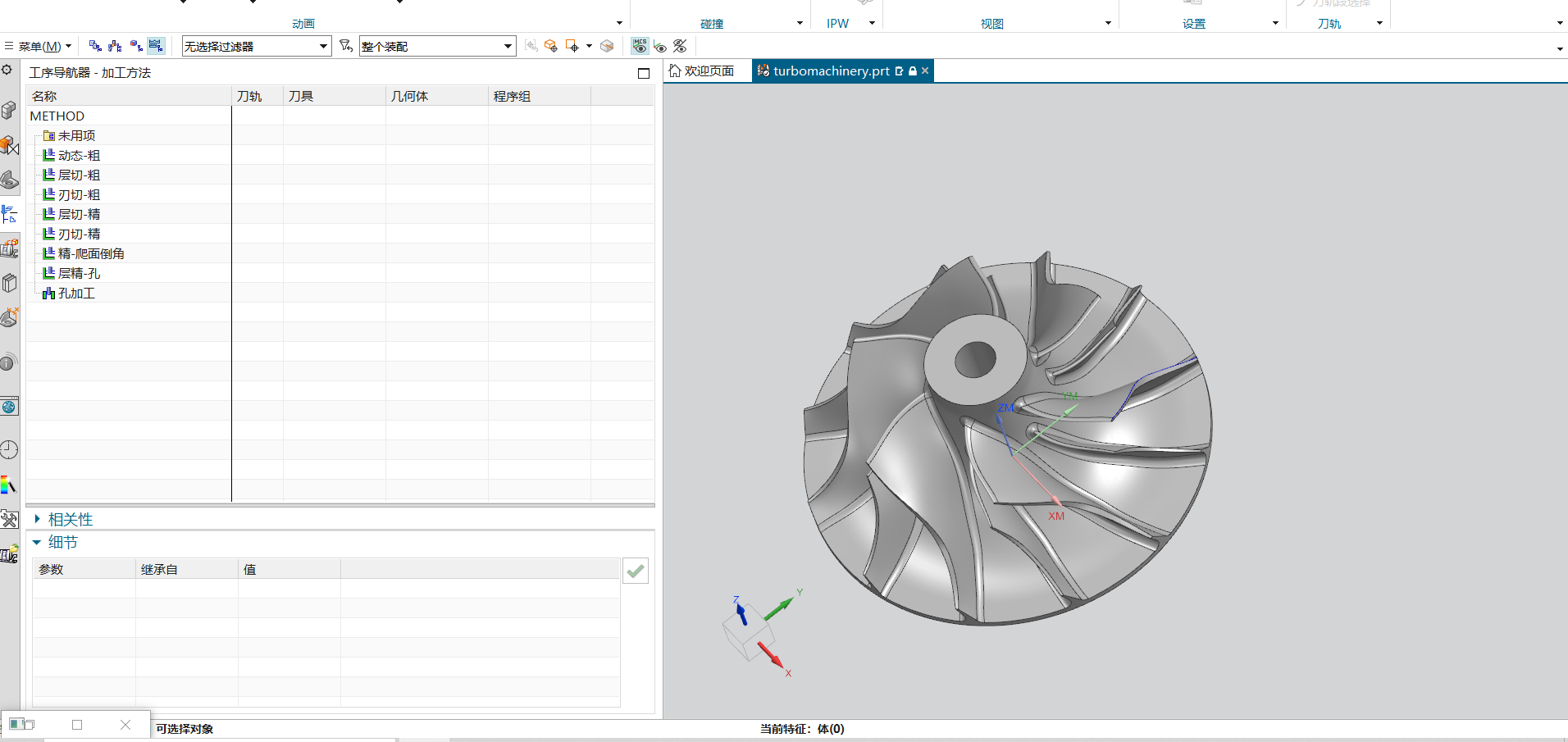
Task: Open the Roles tools sidebar tab
Action: pyautogui.click(x=9, y=519)
